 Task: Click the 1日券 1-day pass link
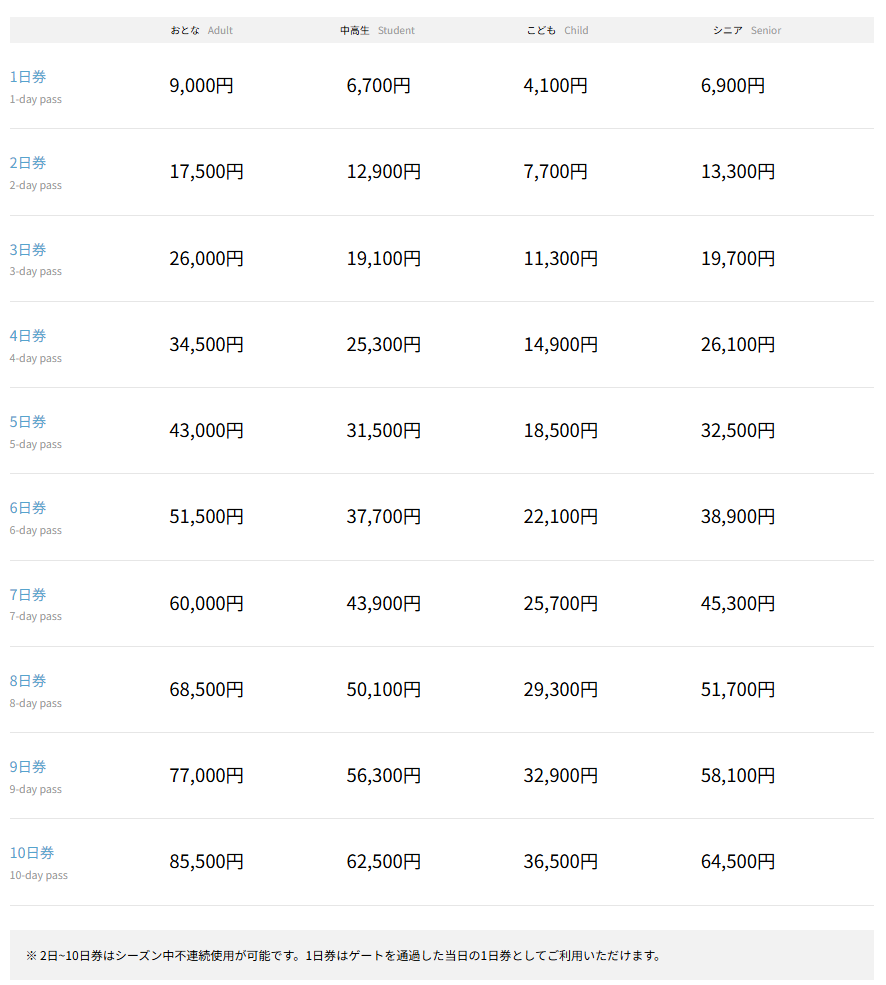28,77
